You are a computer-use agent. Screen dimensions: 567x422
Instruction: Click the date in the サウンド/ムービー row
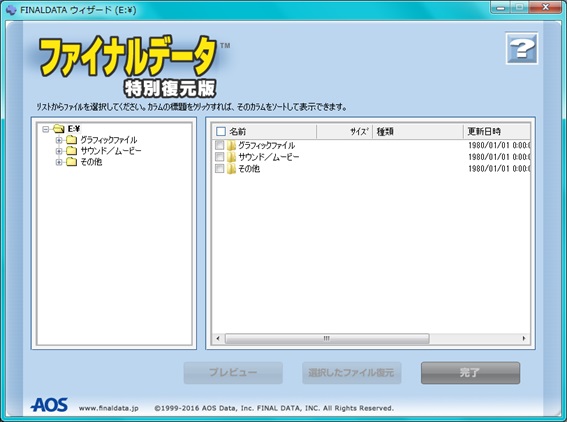499,157
